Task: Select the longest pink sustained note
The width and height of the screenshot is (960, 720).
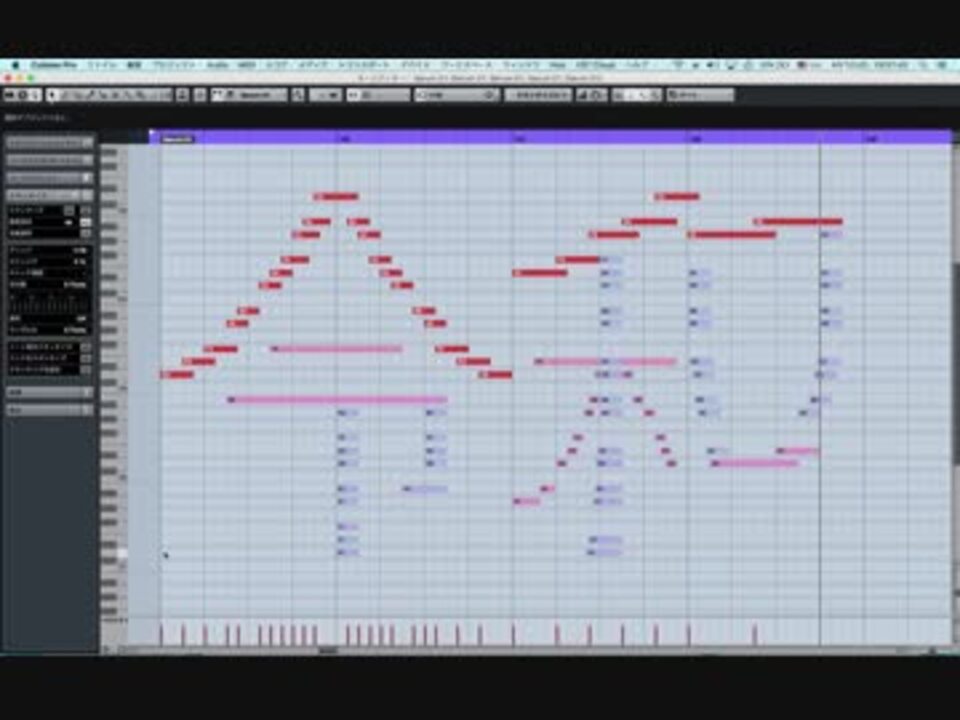Action: [337, 400]
